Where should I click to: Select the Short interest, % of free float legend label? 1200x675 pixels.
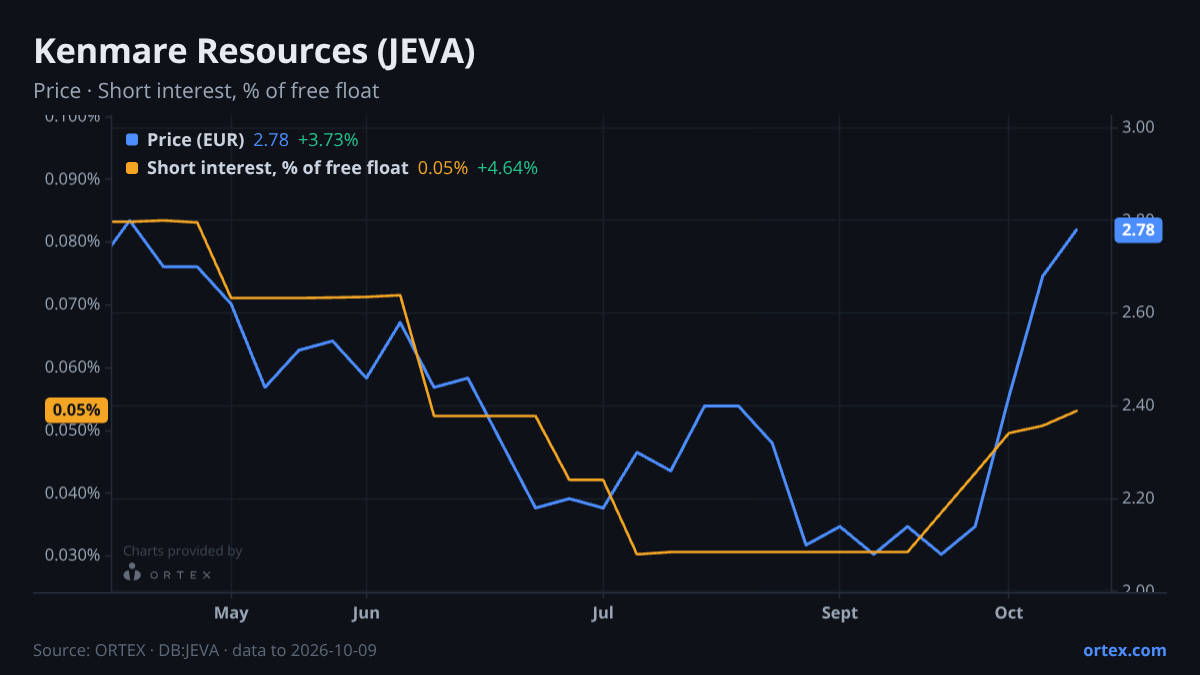coord(278,168)
